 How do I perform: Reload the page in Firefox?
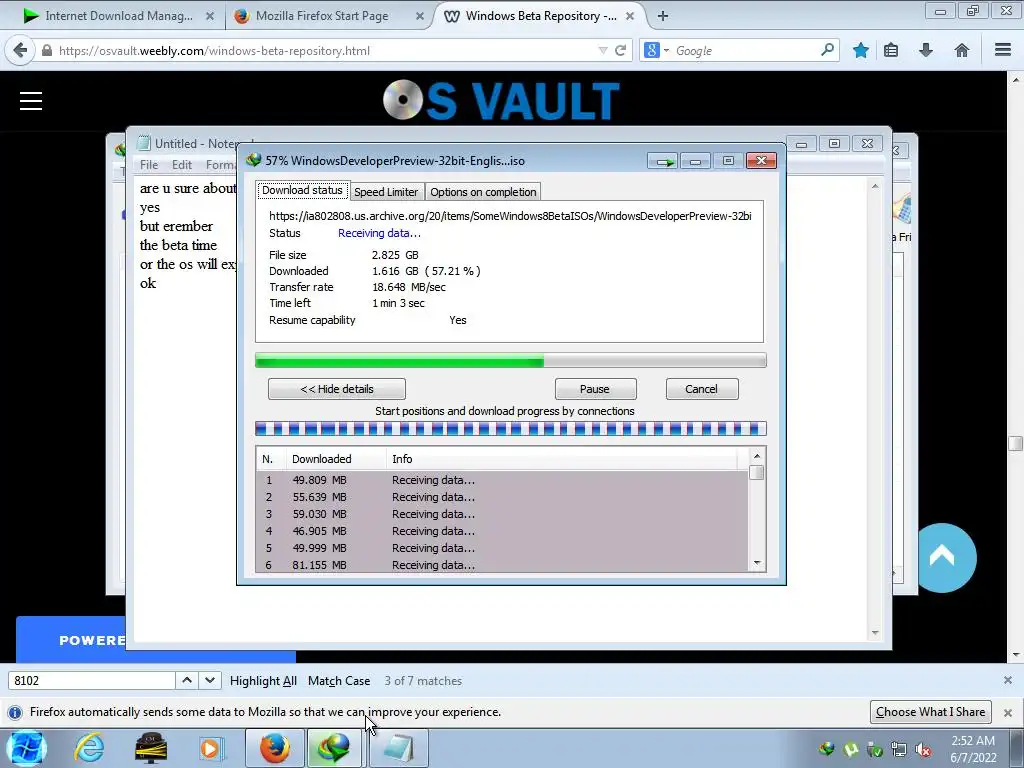coord(620,50)
